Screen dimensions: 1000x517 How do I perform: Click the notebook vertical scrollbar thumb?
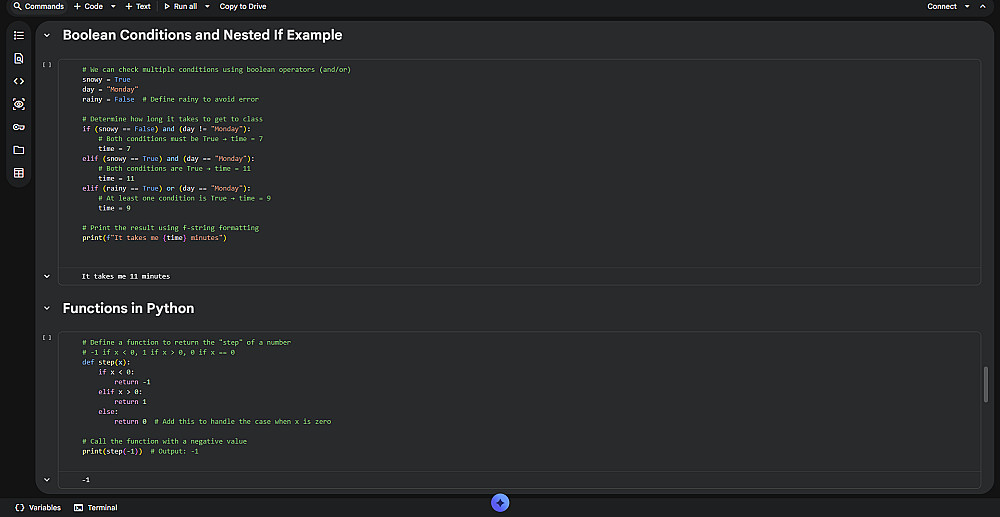986,384
